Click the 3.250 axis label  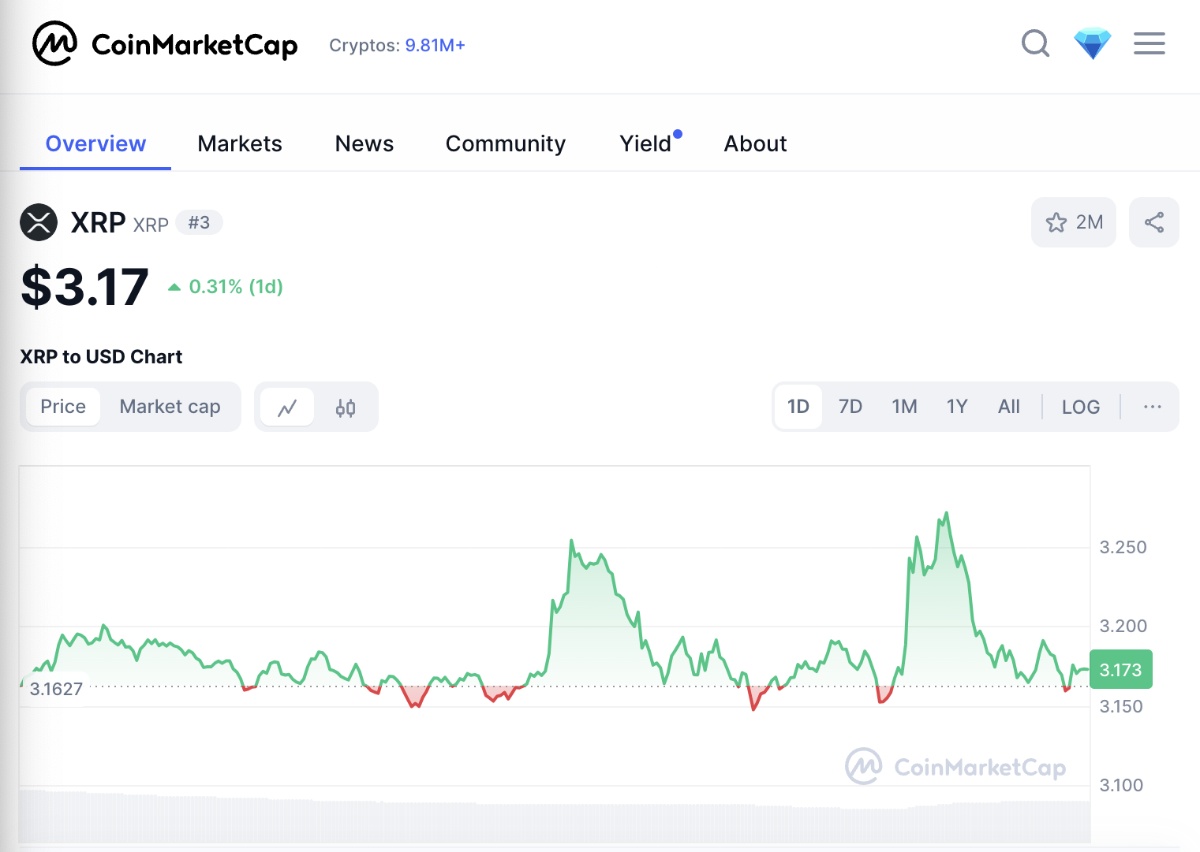pos(1123,547)
